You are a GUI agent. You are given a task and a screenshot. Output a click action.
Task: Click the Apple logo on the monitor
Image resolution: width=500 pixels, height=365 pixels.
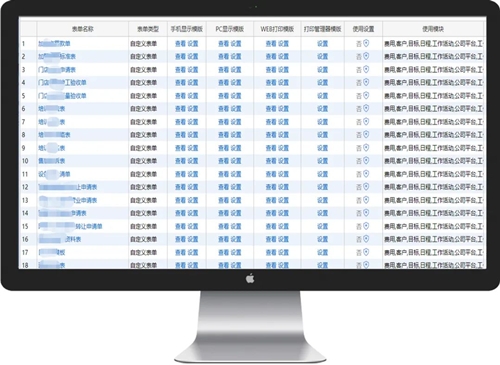pos(250,278)
